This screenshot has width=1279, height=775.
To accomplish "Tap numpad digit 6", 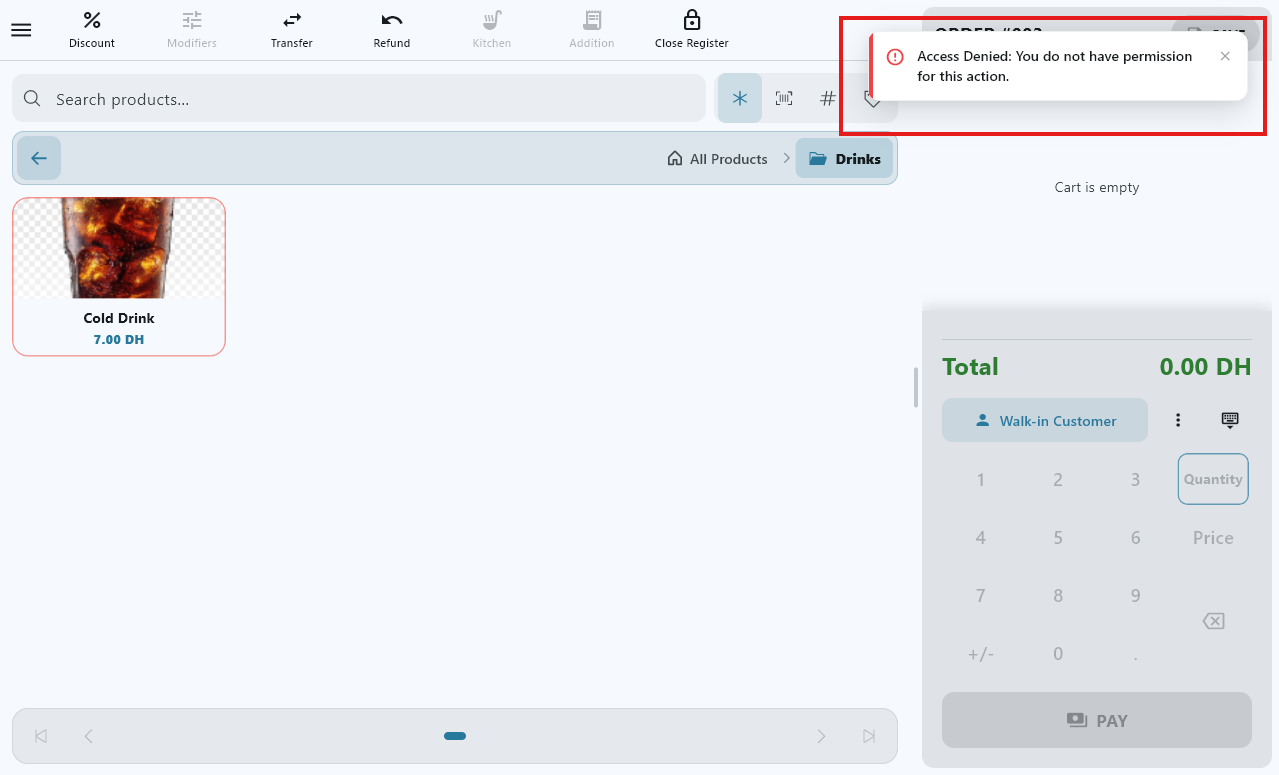I will (x=1135, y=538).
